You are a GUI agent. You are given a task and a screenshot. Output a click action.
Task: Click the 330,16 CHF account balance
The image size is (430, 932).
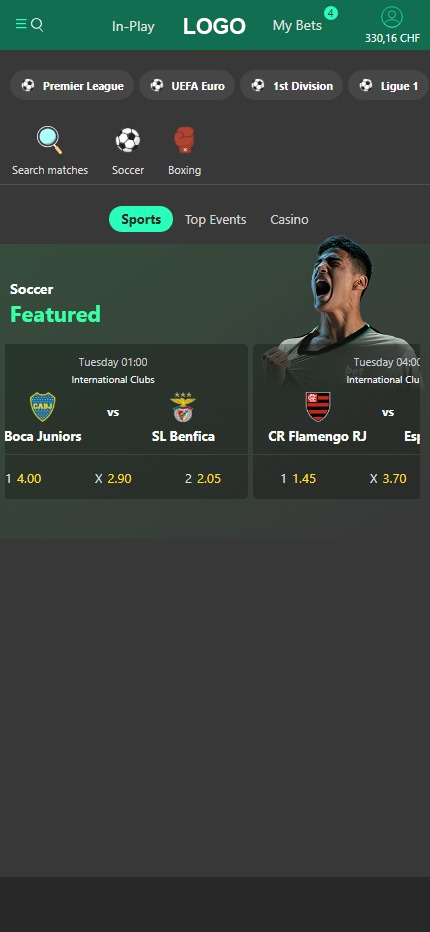coord(393,39)
